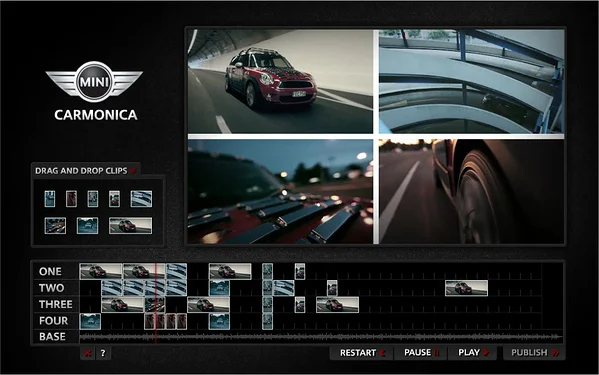Click the CARMONICA title text

(96, 115)
